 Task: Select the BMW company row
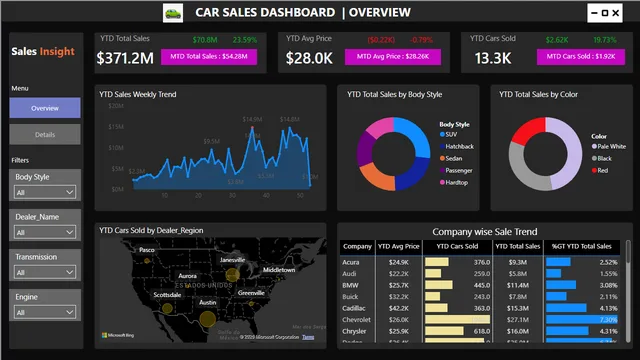click(x=480, y=285)
